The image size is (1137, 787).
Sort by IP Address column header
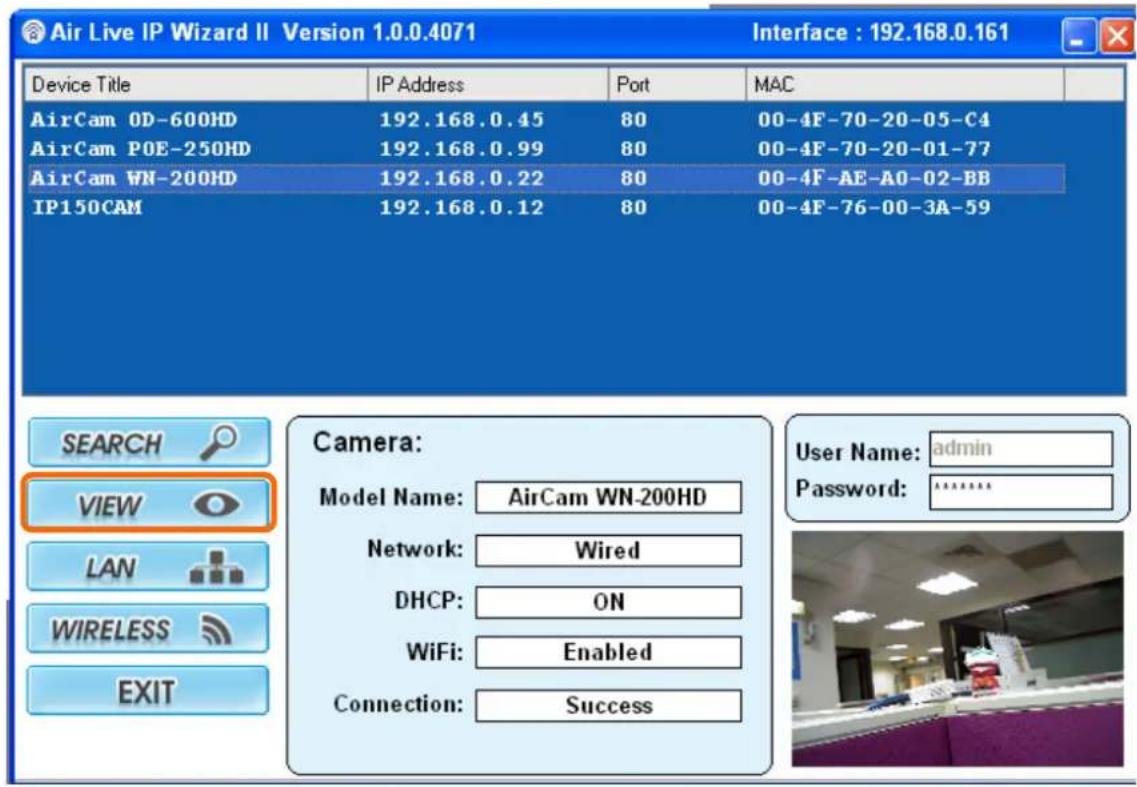[488, 85]
